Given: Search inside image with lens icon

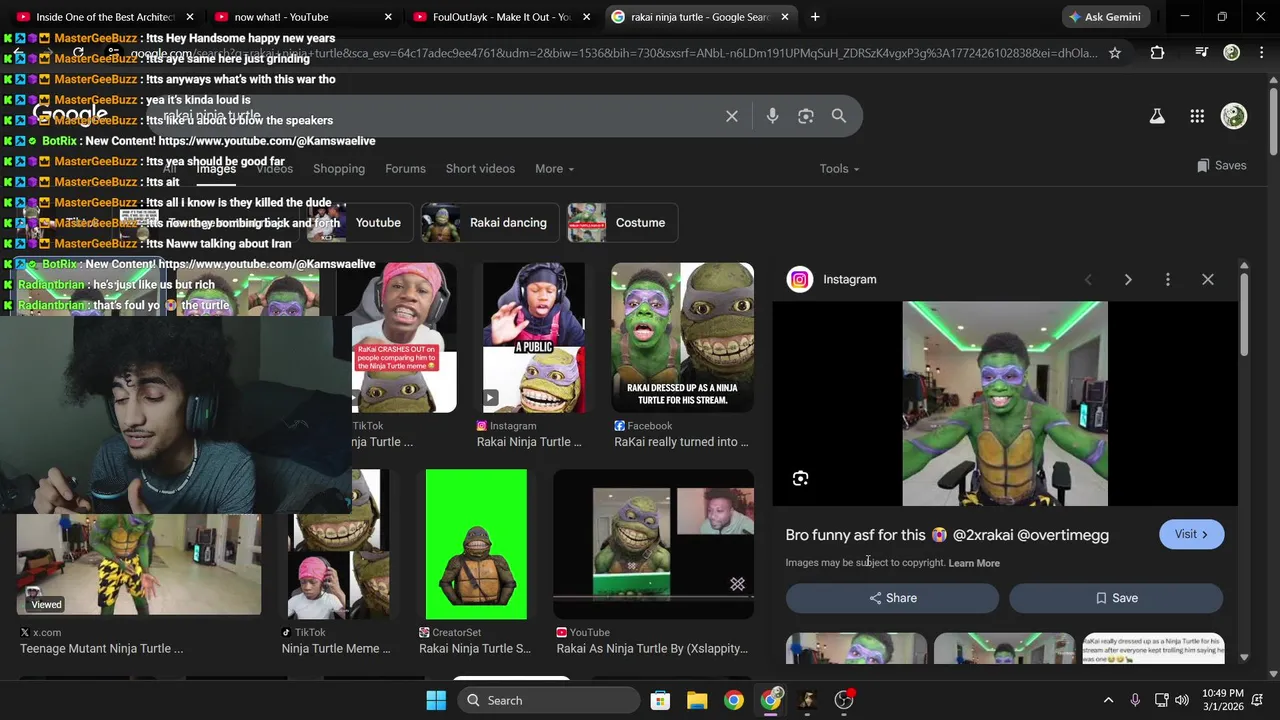Looking at the screenshot, I should point(800,479).
